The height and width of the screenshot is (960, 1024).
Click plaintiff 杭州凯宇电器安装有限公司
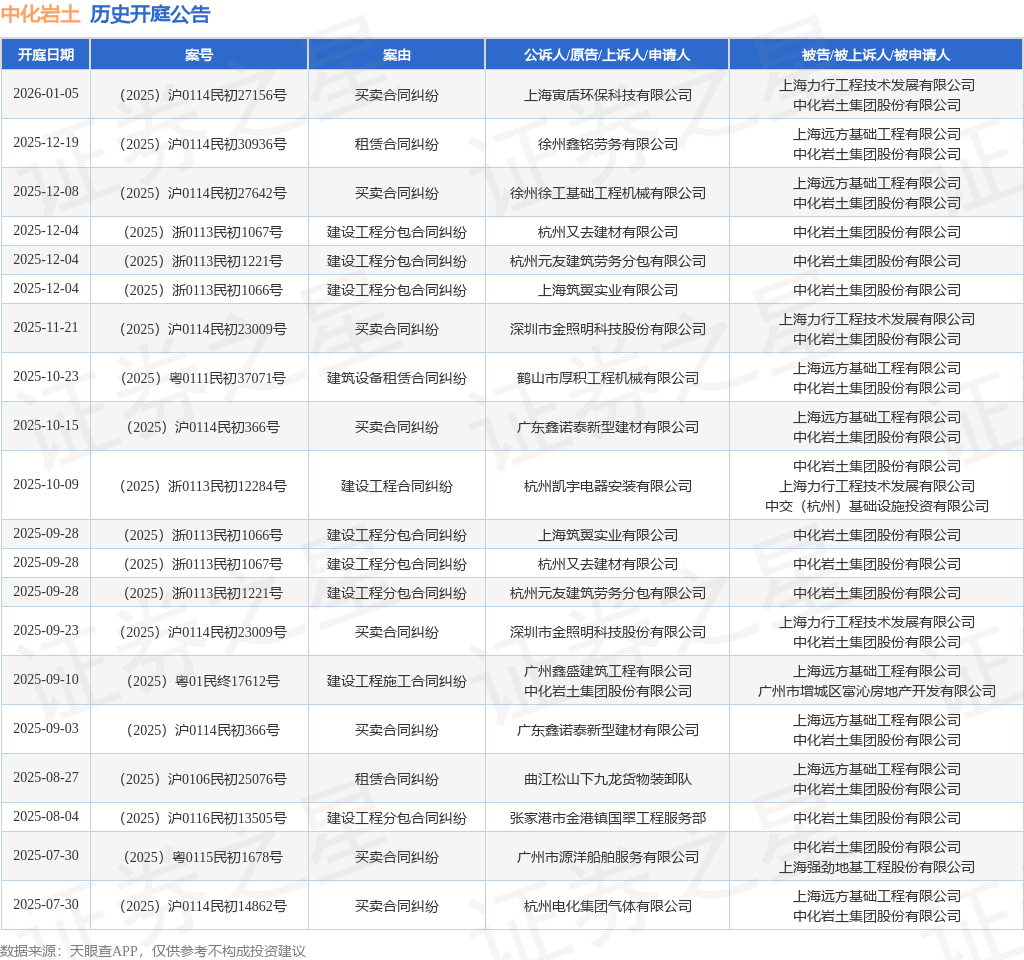click(607, 486)
